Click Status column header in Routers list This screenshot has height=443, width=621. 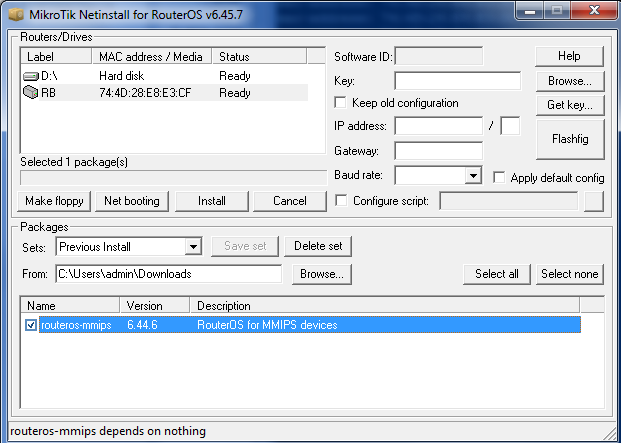(259, 57)
